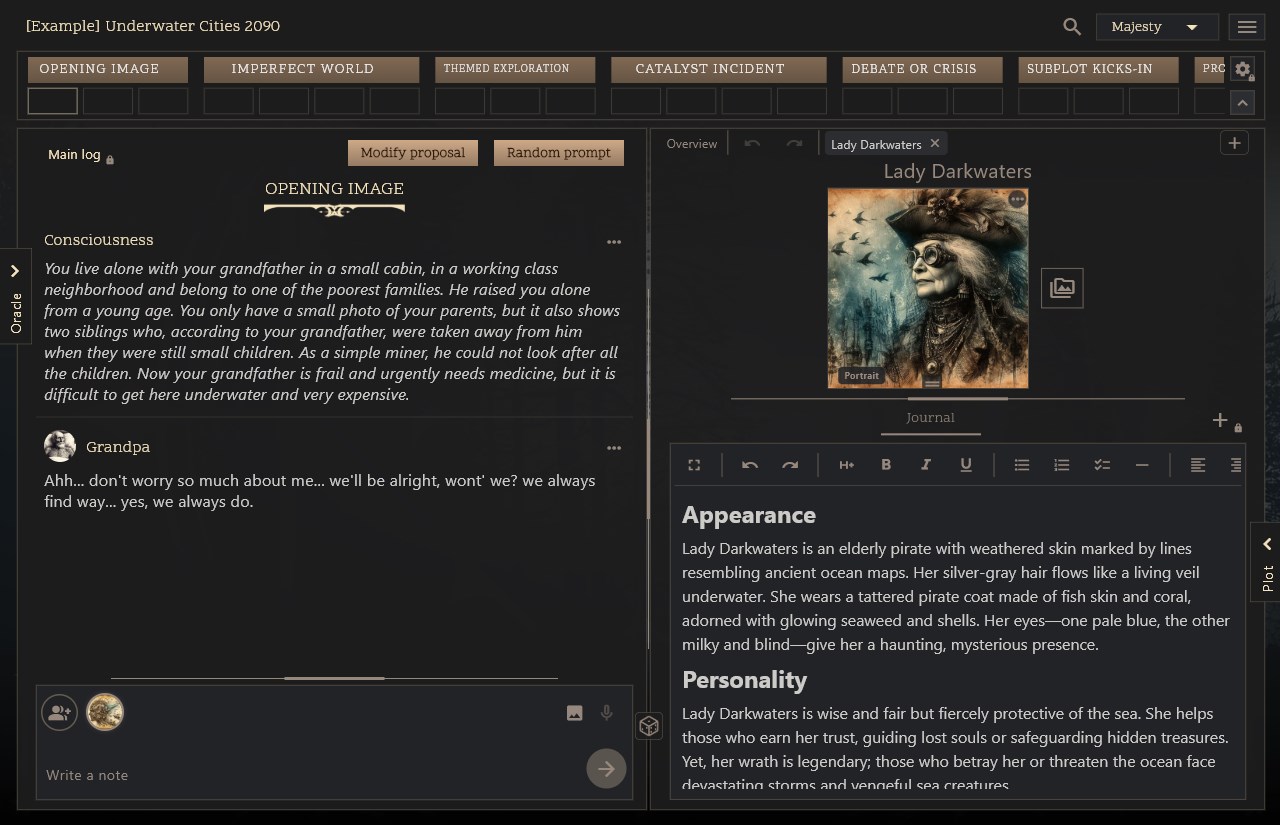Click the portrait bottom drag handle
The image size is (1280, 825).
[931, 383]
